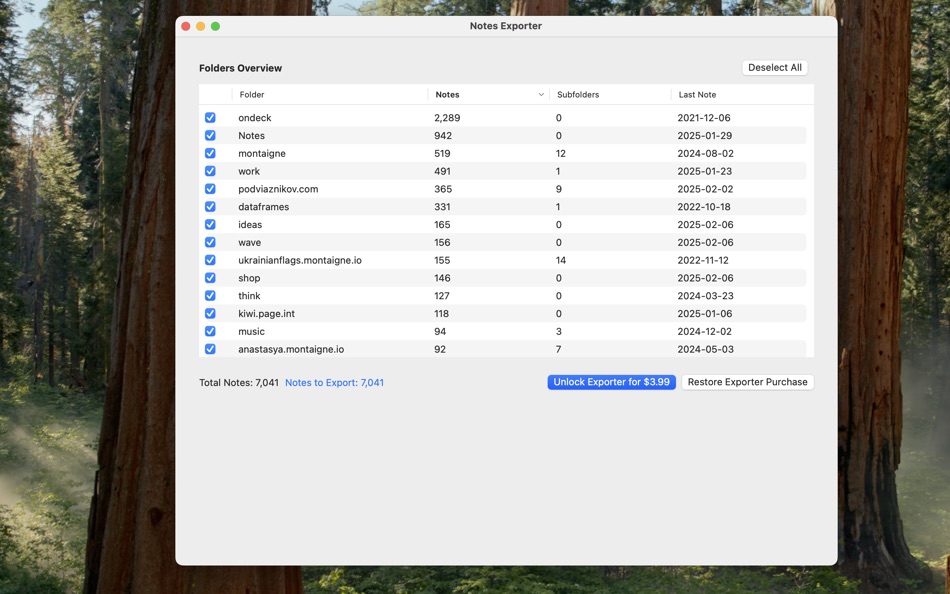Click the red close window button
Viewport: 950px width, 594px height.
pyautogui.click(x=186, y=26)
